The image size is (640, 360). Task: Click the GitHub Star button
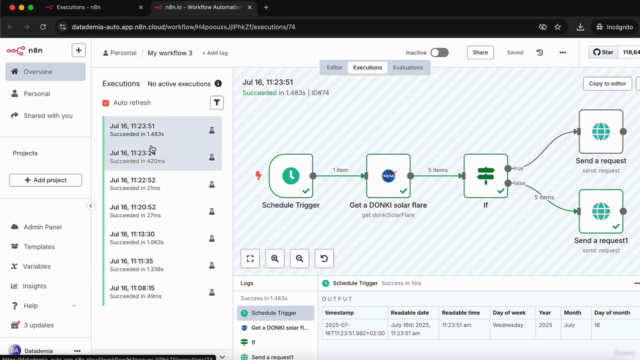(x=603, y=52)
